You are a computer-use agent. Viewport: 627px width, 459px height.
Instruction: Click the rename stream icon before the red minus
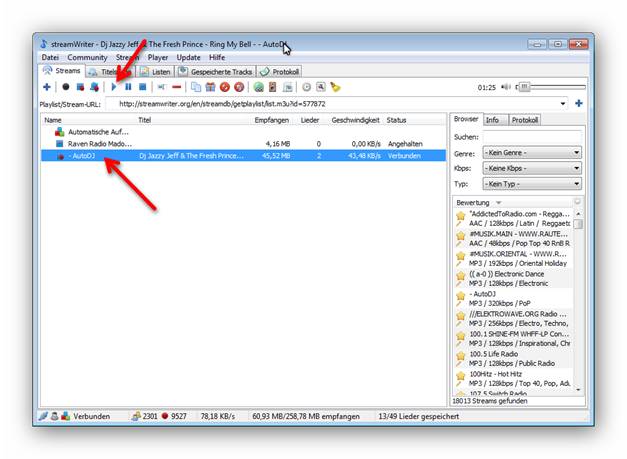pos(162,87)
